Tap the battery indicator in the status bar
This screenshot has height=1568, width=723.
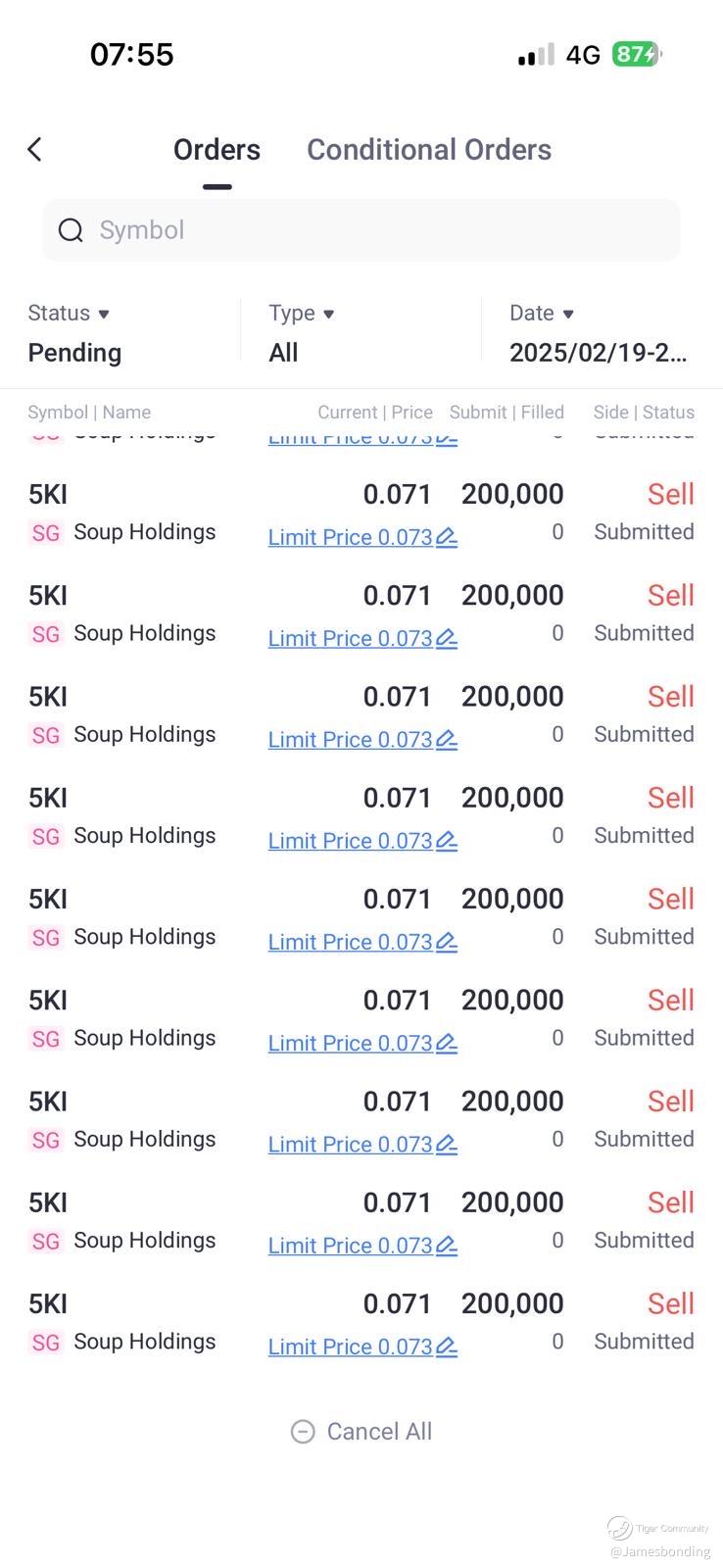(x=637, y=54)
